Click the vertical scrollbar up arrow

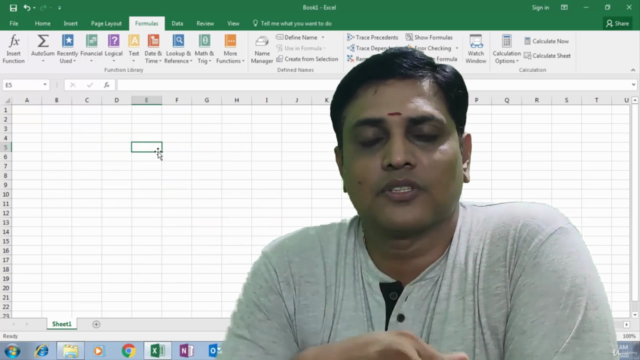pyautogui.click(x=635, y=100)
